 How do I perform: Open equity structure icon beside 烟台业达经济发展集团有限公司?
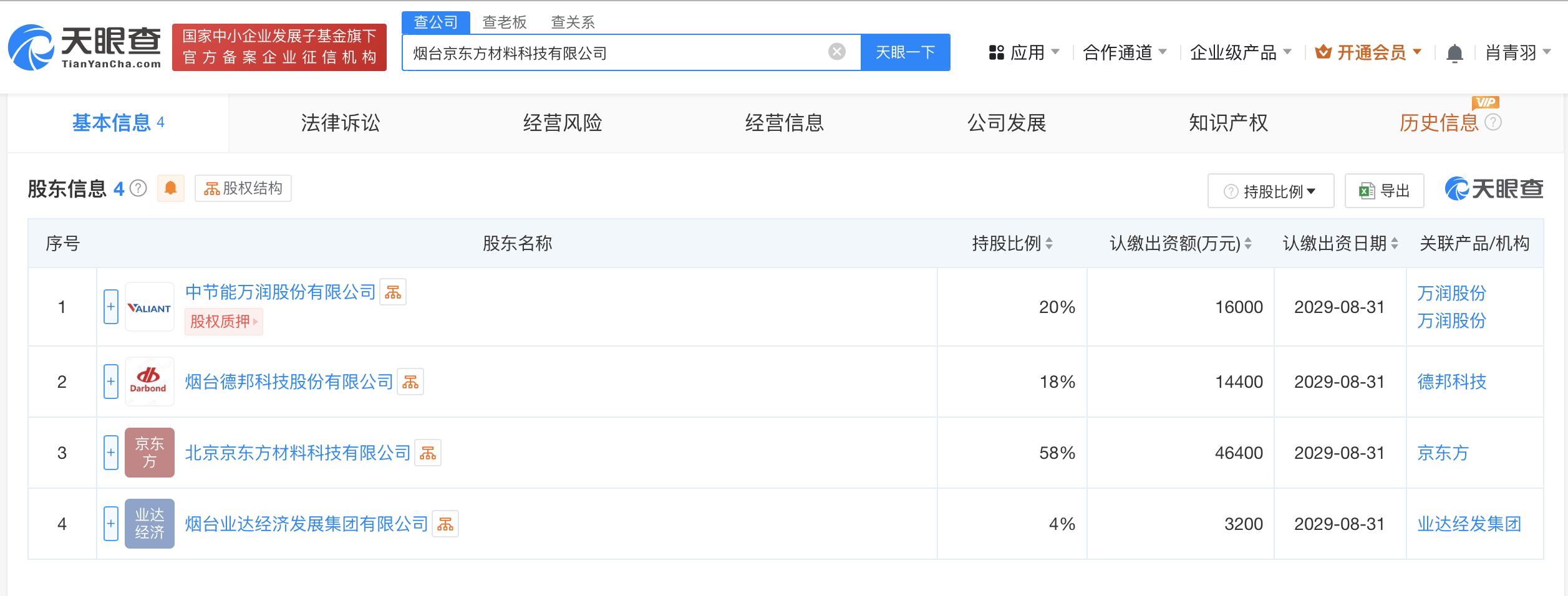445,524
